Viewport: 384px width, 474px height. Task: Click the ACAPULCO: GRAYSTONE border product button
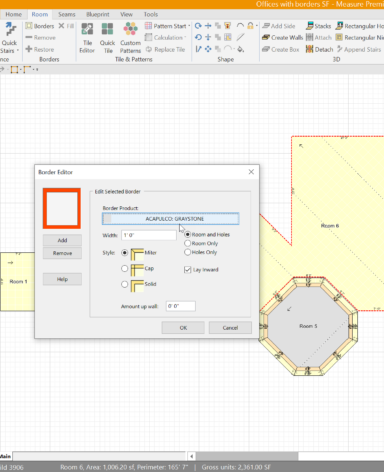(x=171, y=219)
